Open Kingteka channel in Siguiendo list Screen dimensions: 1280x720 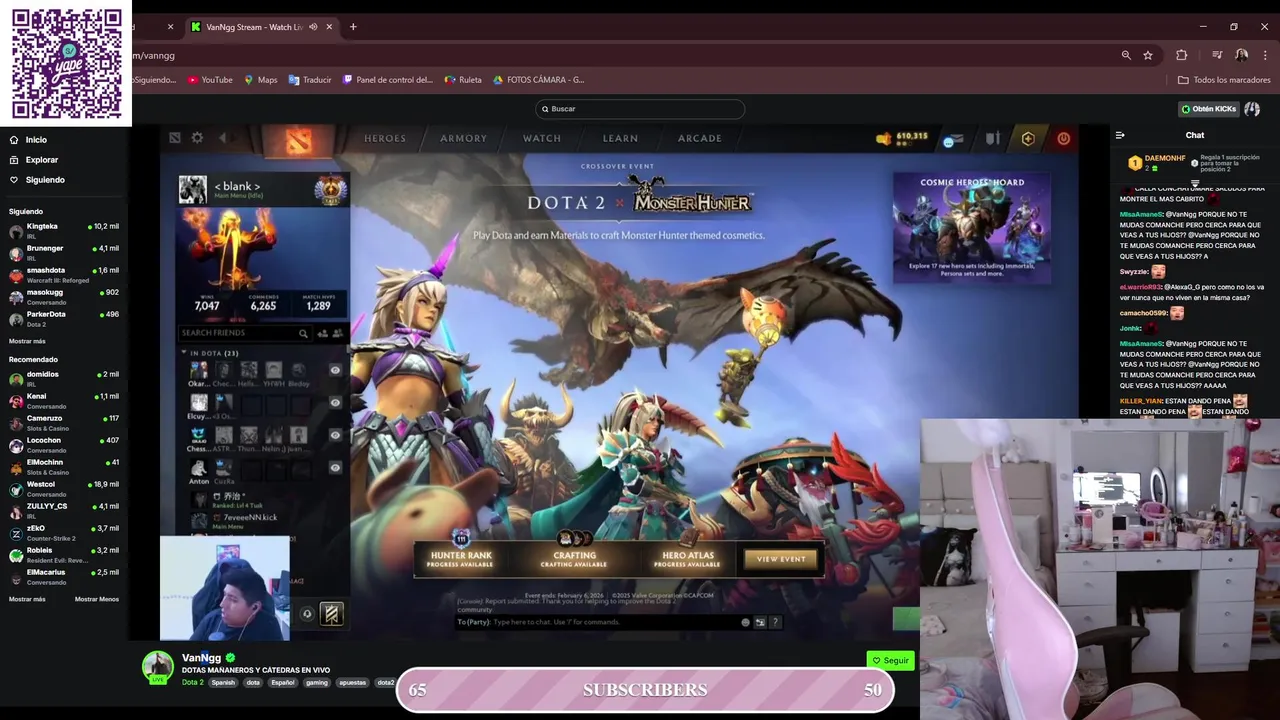[64, 231]
